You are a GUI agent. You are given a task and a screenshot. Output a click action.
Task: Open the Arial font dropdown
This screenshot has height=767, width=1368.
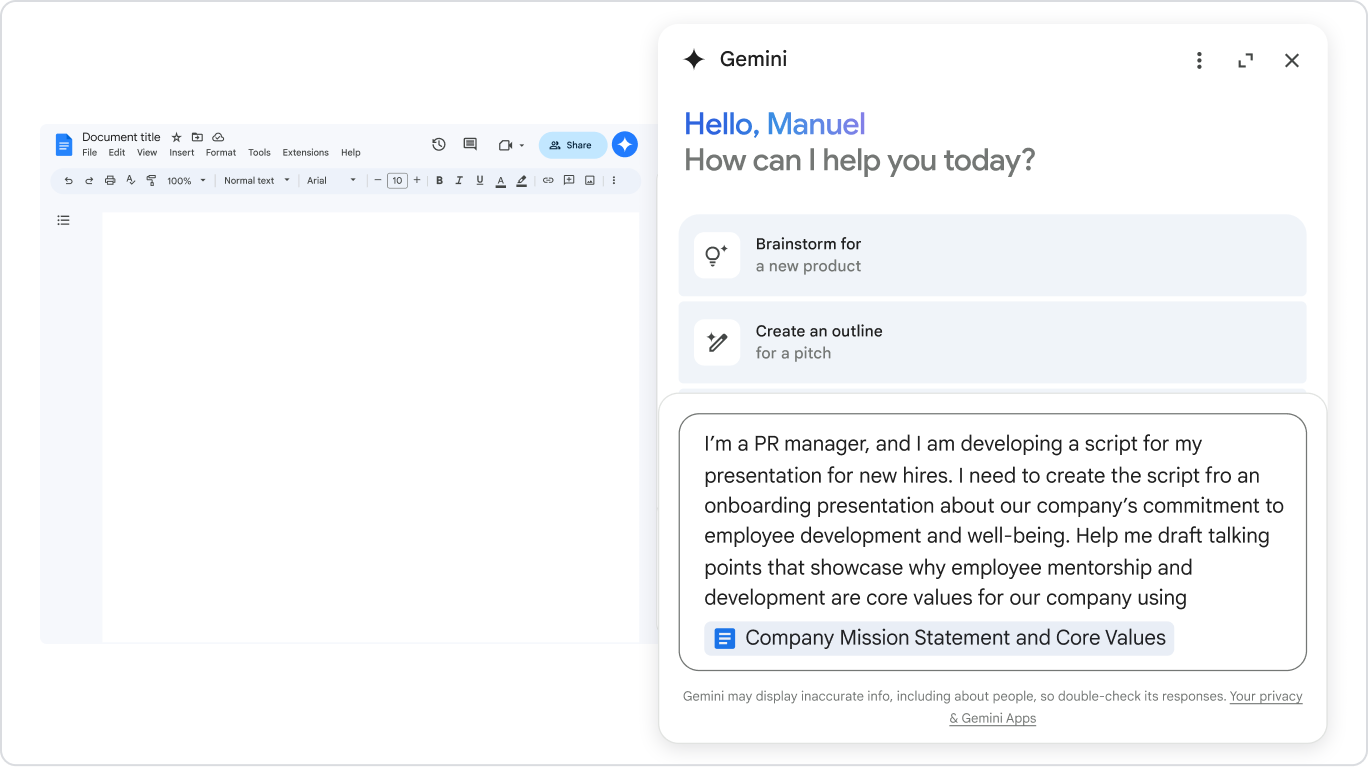(328, 181)
